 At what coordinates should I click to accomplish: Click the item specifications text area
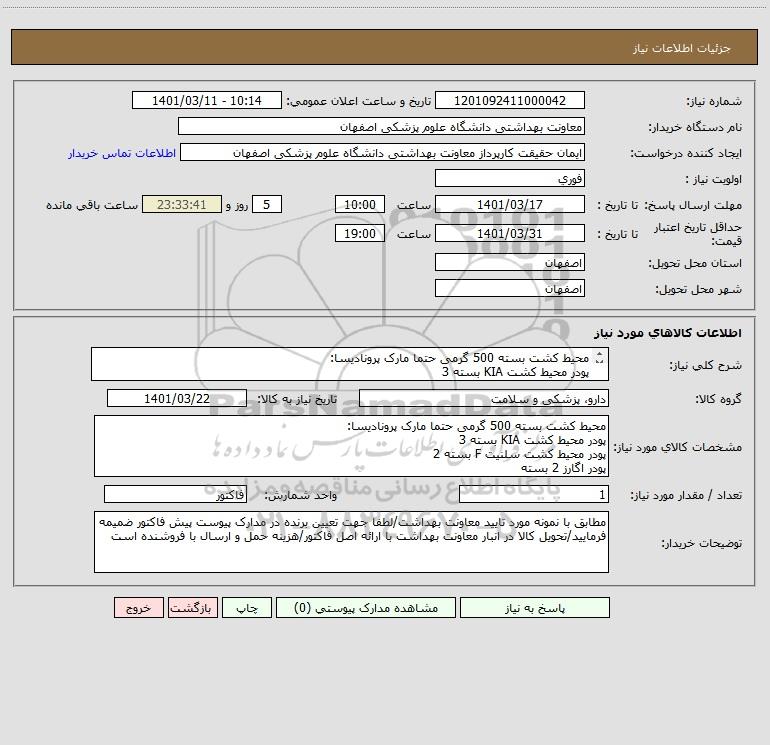351,446
